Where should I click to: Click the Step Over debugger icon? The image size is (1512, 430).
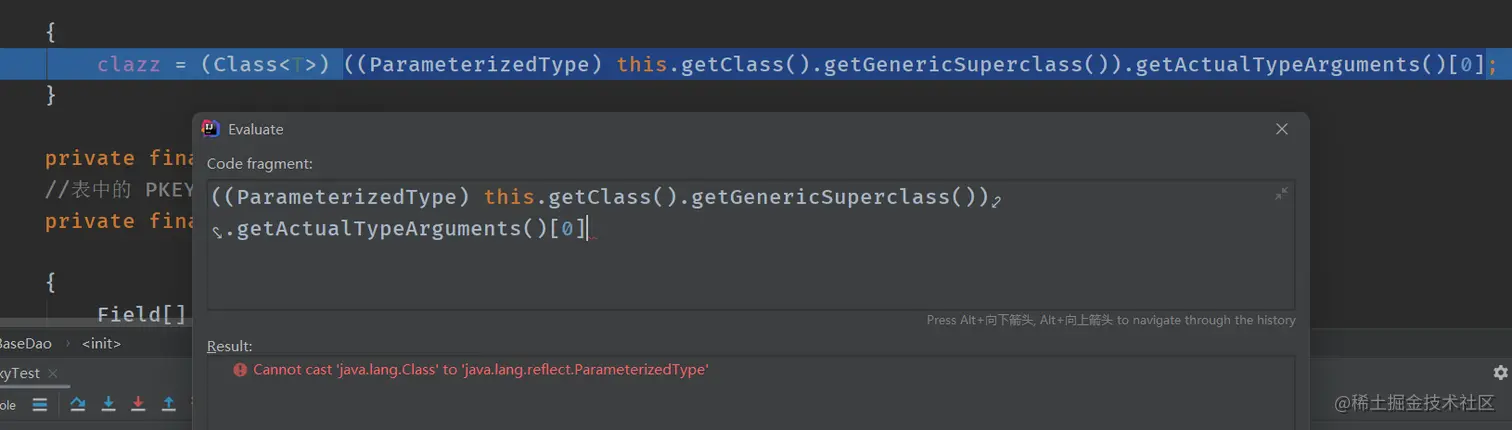77,404
